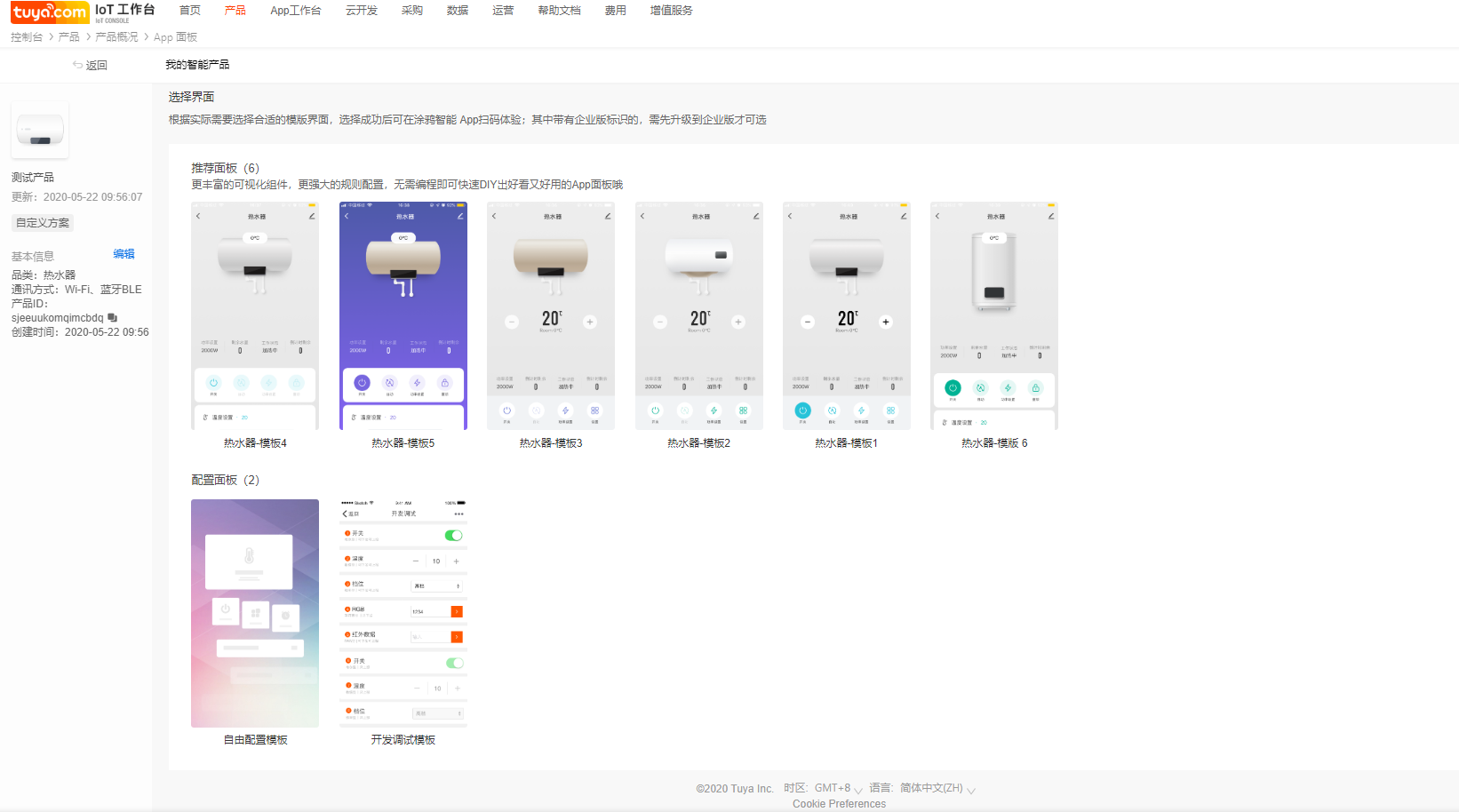Viewport: 1459px width, 812px height.
Task: Click the edit pencil icon on 热水器-模板4 card
Action: (310, 215)
